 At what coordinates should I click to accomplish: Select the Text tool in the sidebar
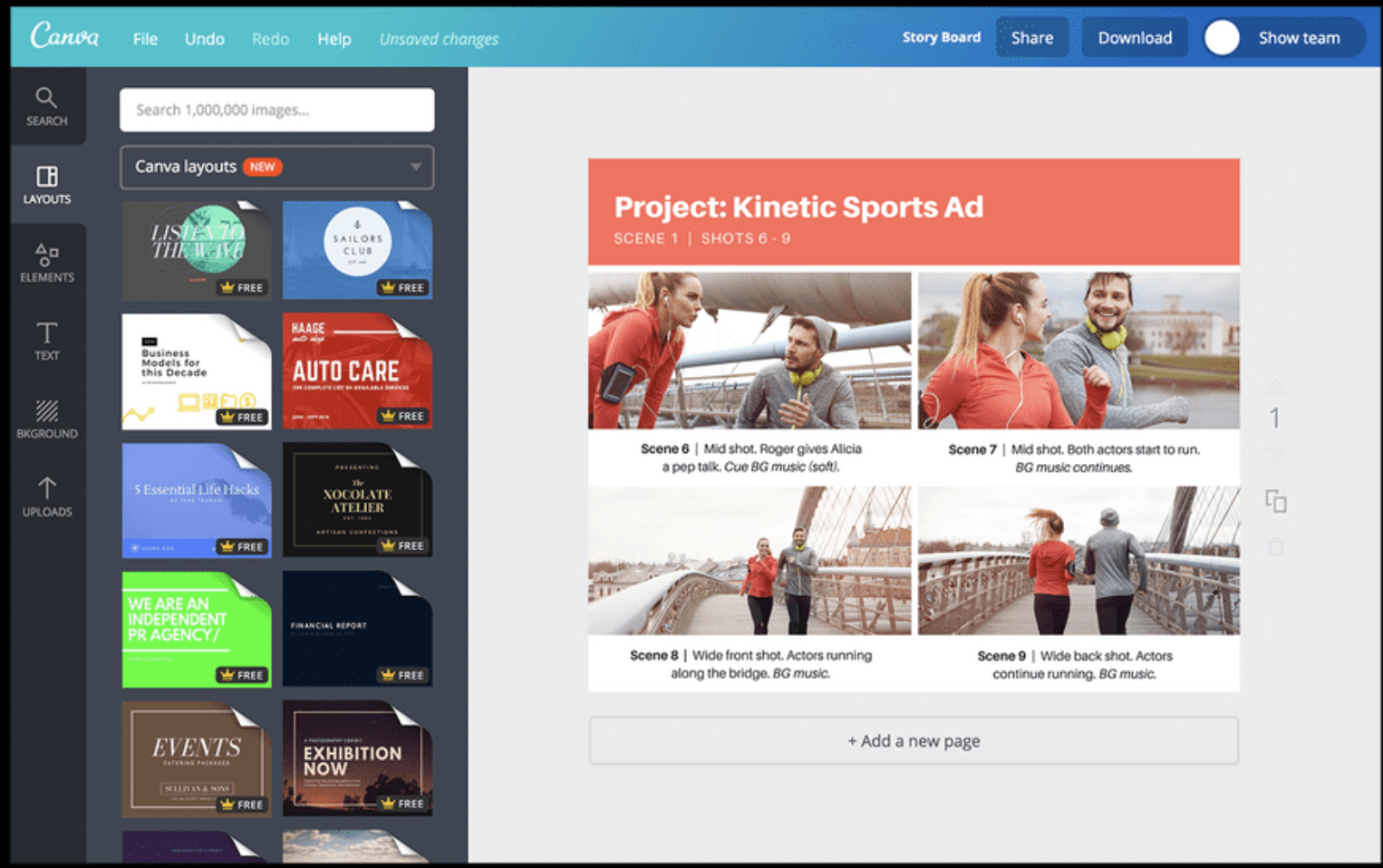pyautogui.click(x=46, y=342)
